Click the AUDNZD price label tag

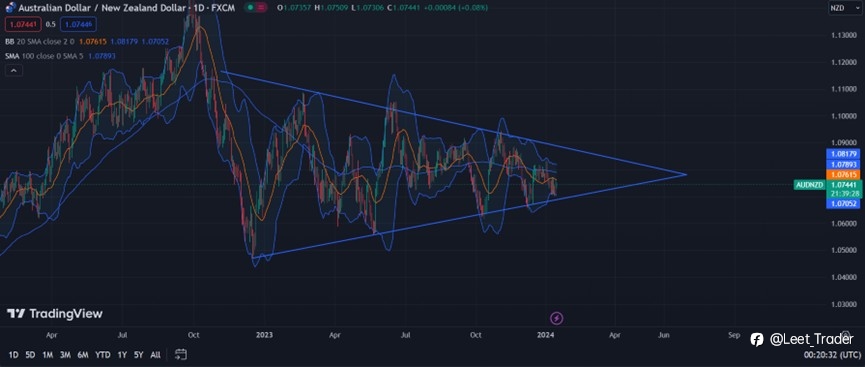(809, 185)
